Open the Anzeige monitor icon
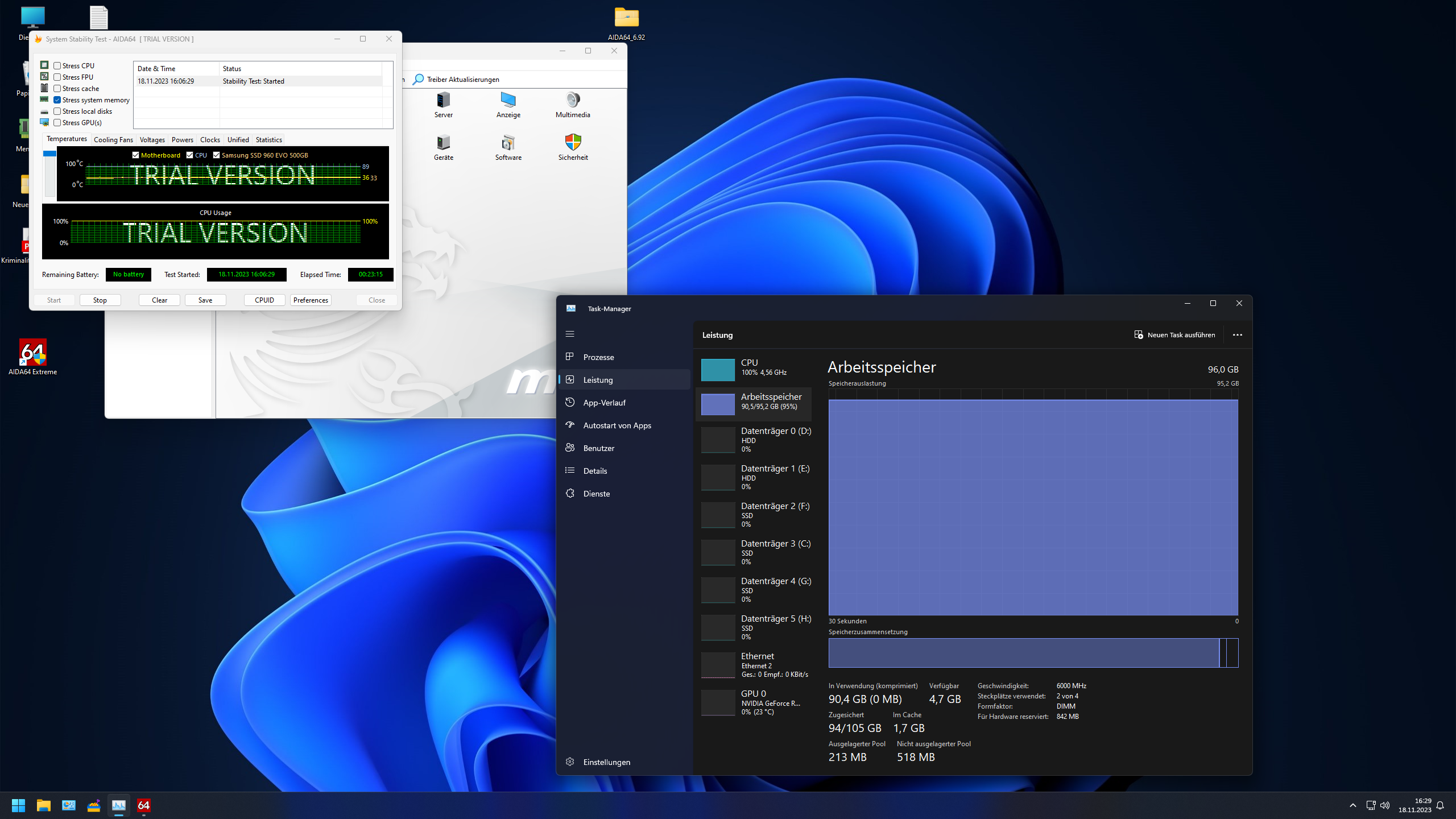This screenshot has height=819, width=1456. (508, 105)
